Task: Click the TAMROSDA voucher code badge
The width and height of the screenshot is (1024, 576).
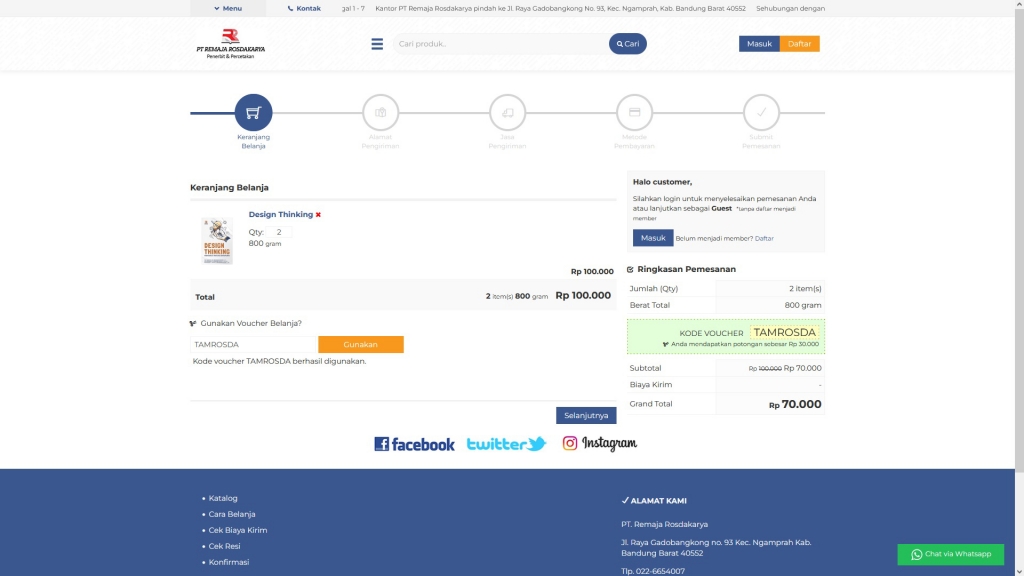Action: (x=784, y=332)
